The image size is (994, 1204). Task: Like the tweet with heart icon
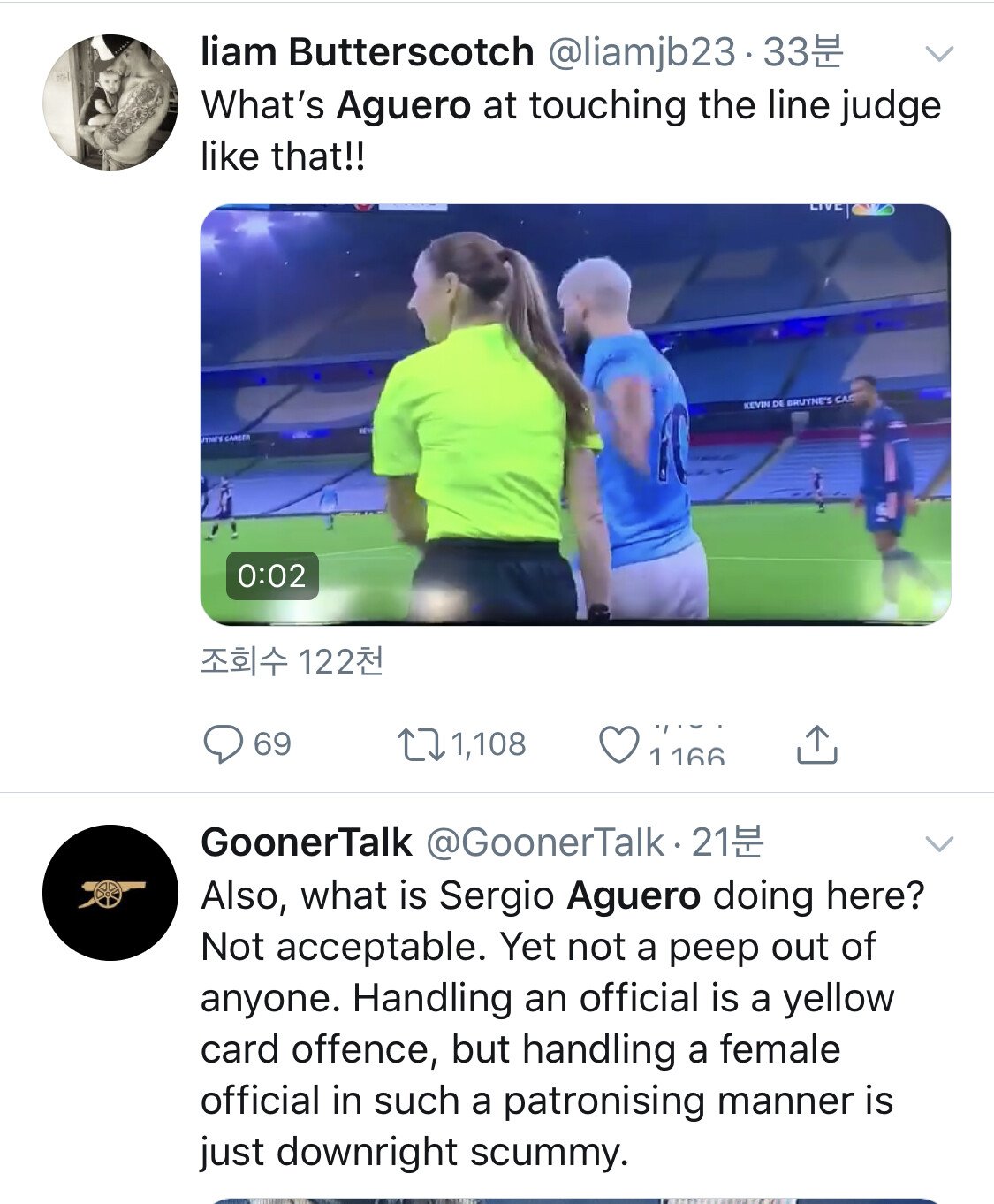click(618, 744)
